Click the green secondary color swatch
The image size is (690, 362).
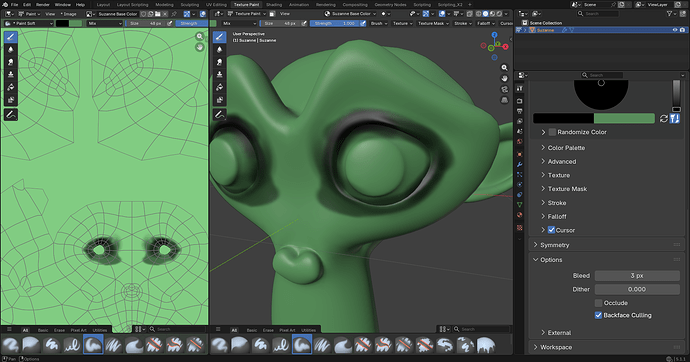tap(624, 118)
